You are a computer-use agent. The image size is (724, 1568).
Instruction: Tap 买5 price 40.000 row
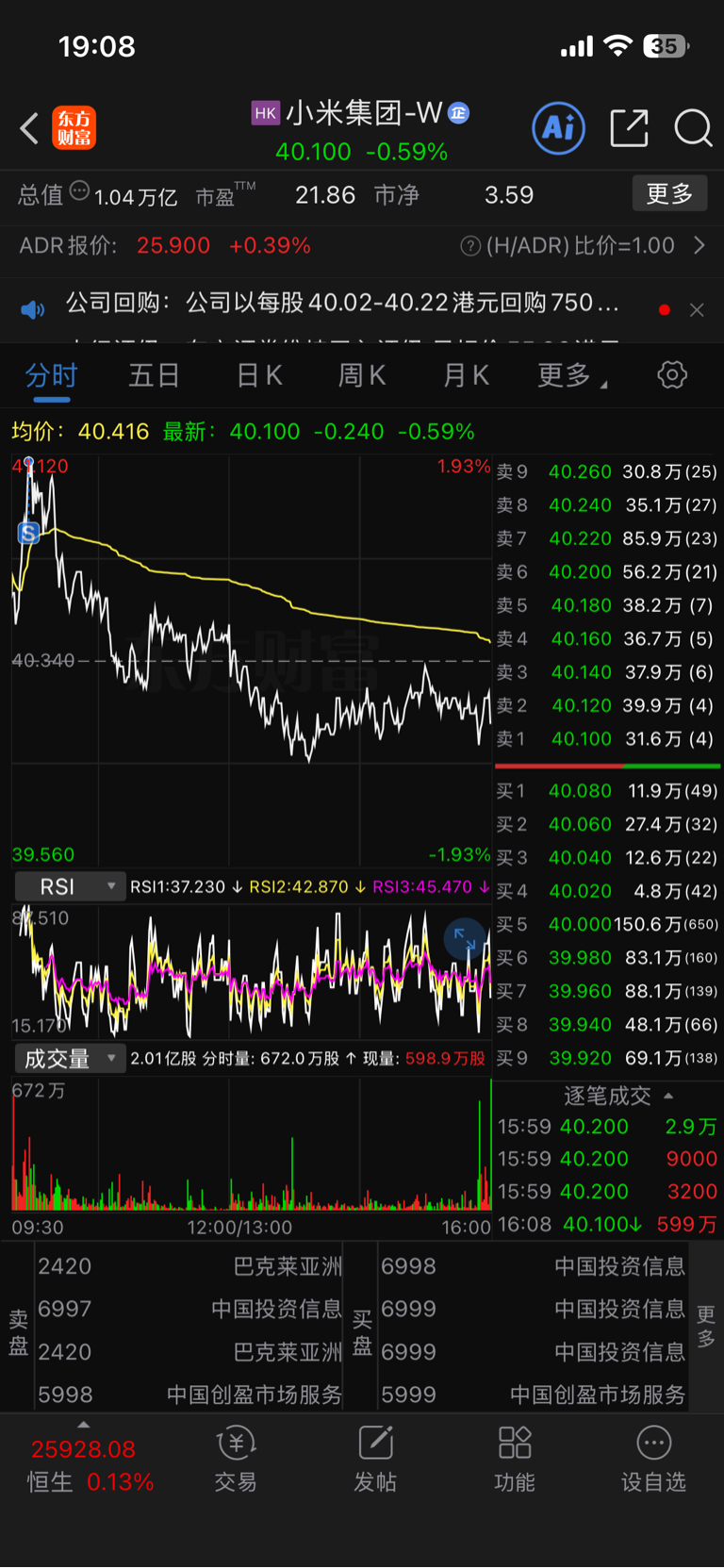point(607,925)
